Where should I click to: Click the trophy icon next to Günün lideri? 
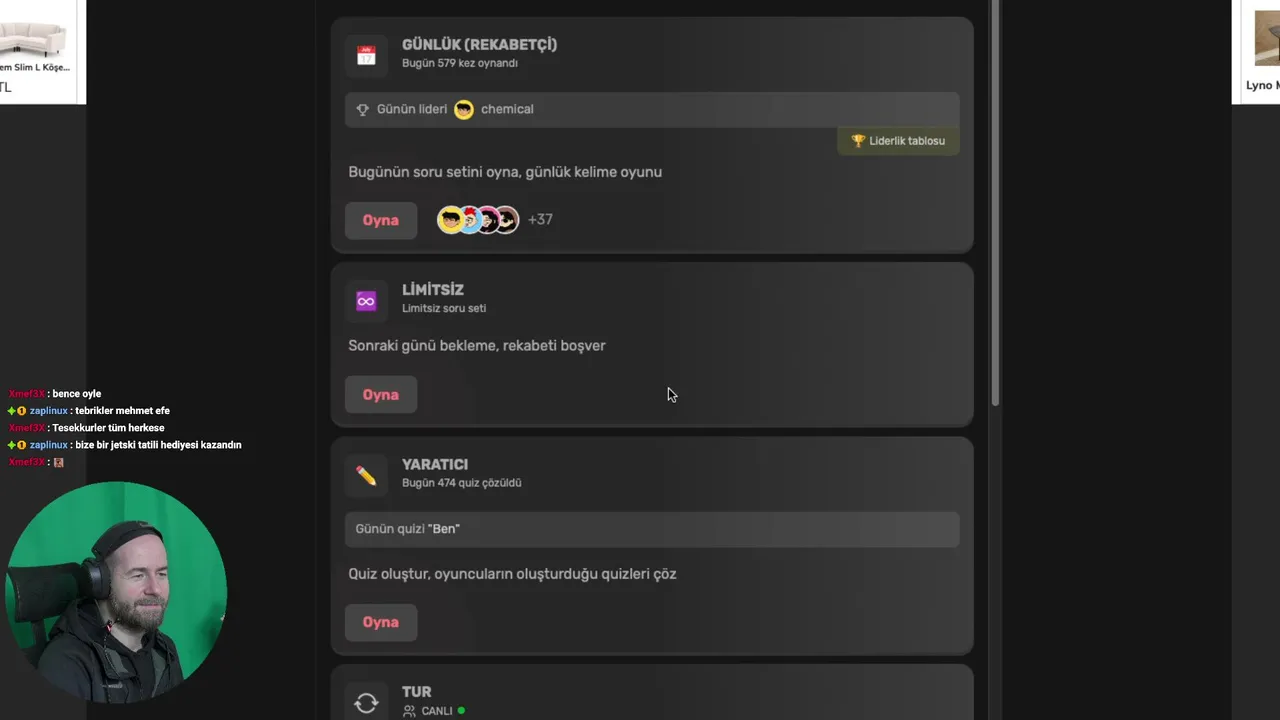363,110
